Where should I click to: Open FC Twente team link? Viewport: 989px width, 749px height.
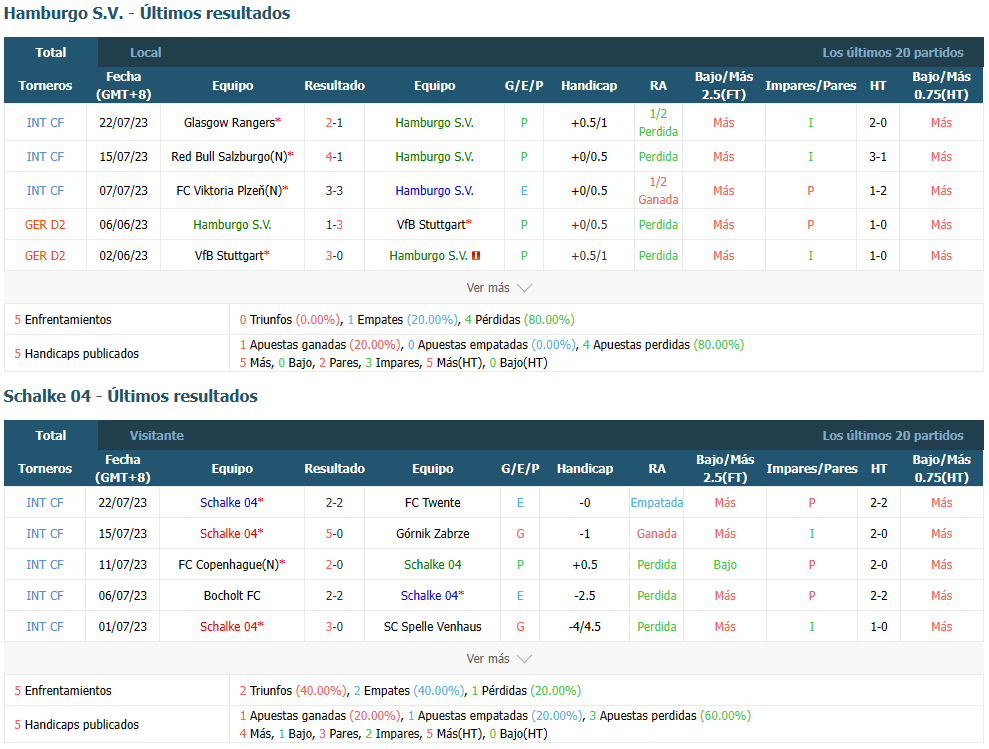click(x=433, y=503)
